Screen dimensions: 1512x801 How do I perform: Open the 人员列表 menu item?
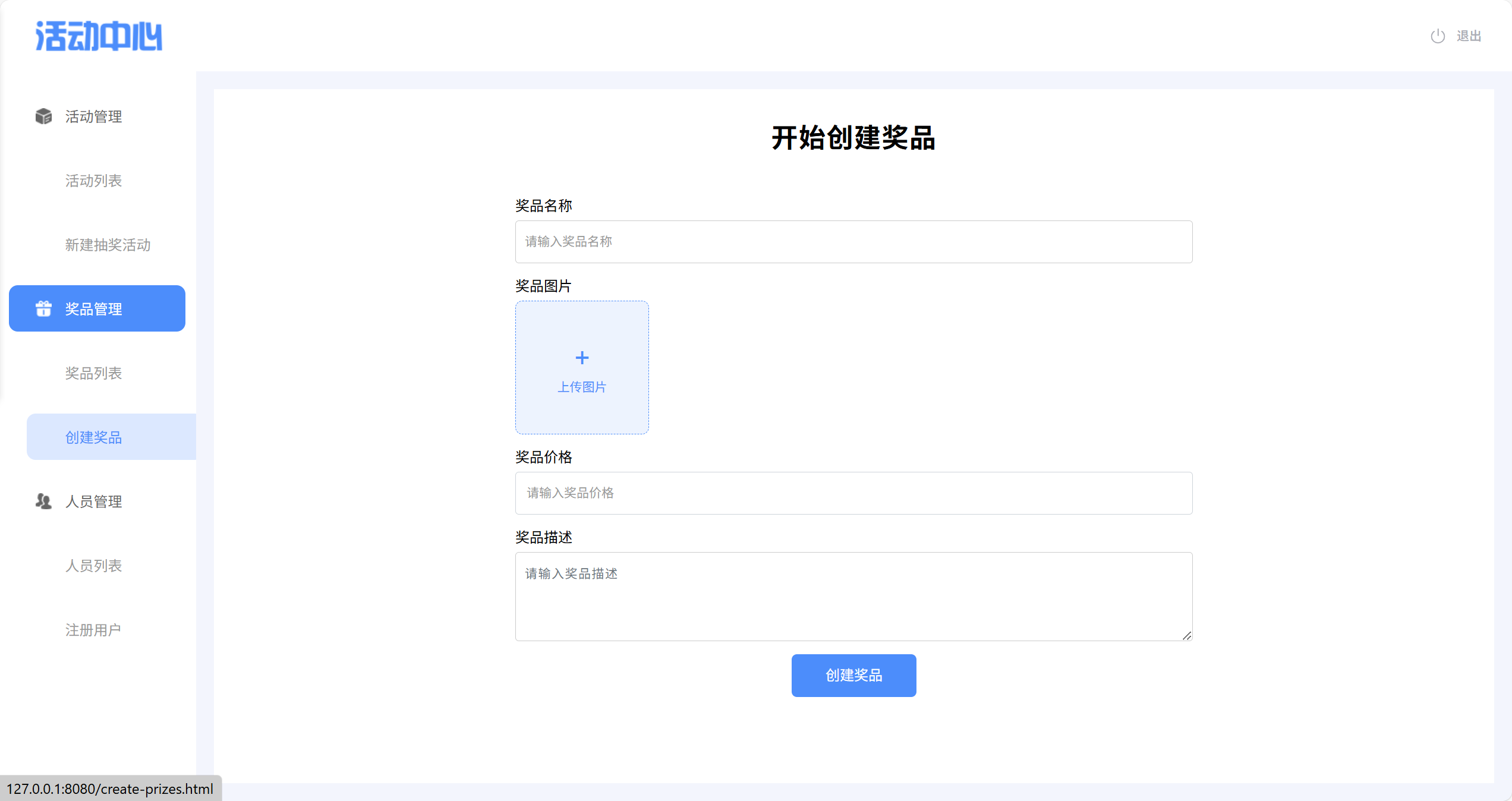coord(93,566)
